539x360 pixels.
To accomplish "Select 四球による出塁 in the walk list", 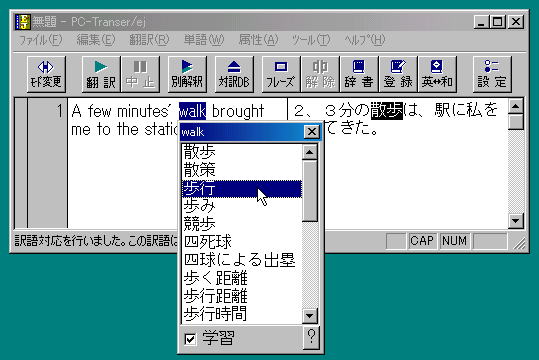I will [x=242, y=260].
